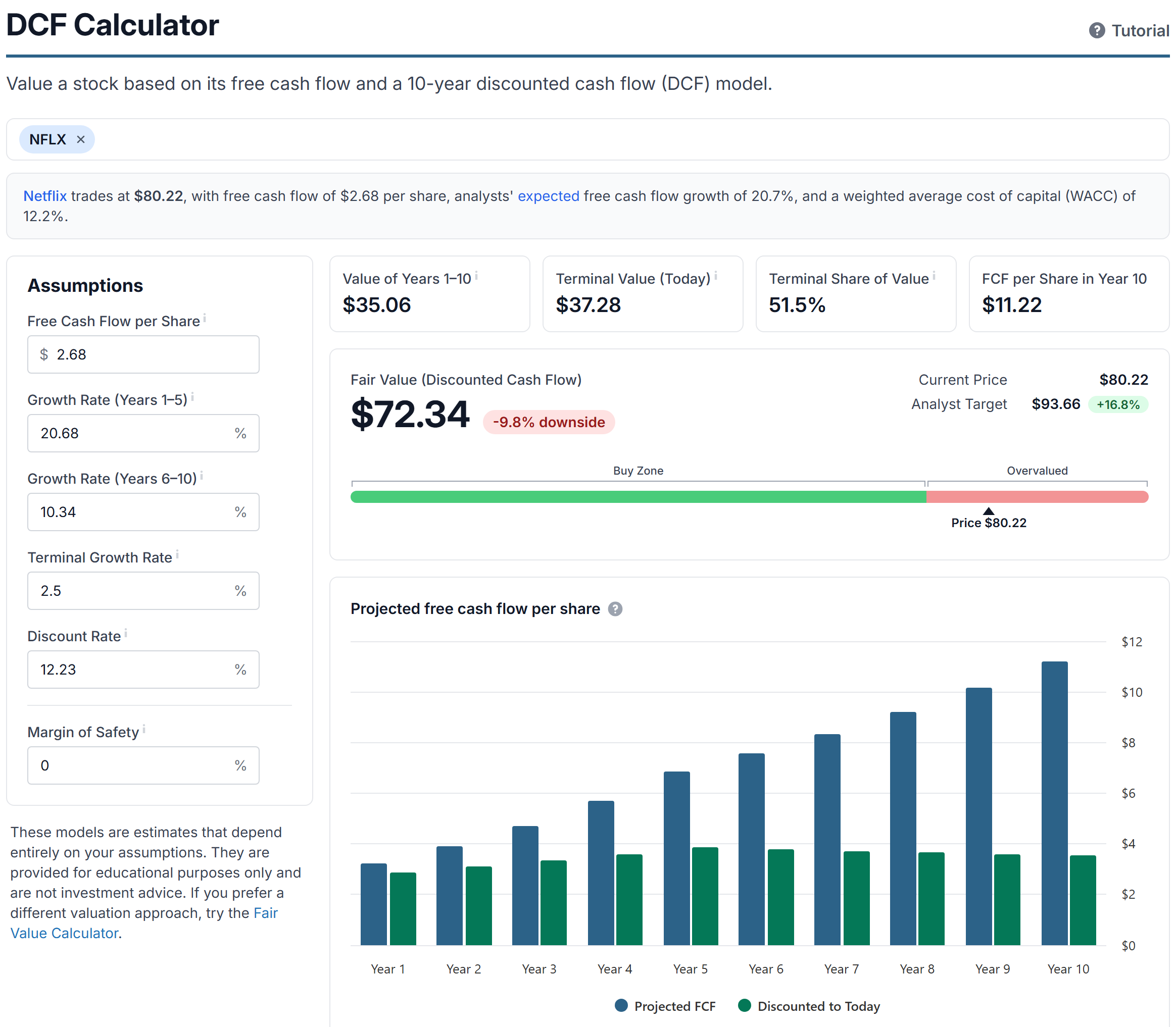Open the Tutorial help icon
This screenshot has height=1027, width=1176.
pos(1096,30)
